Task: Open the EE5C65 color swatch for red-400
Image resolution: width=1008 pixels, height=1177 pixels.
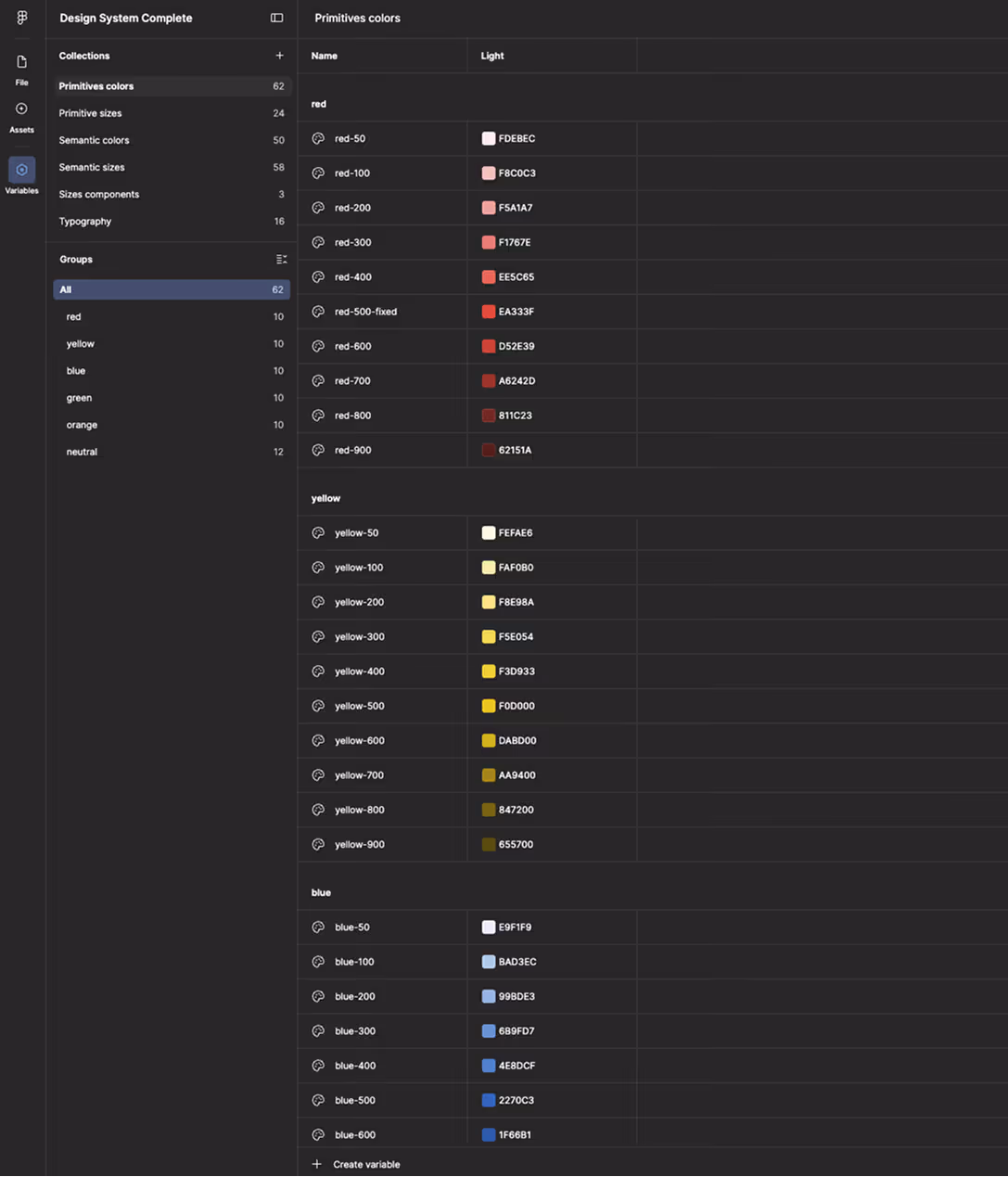Action: coord(489,277)
